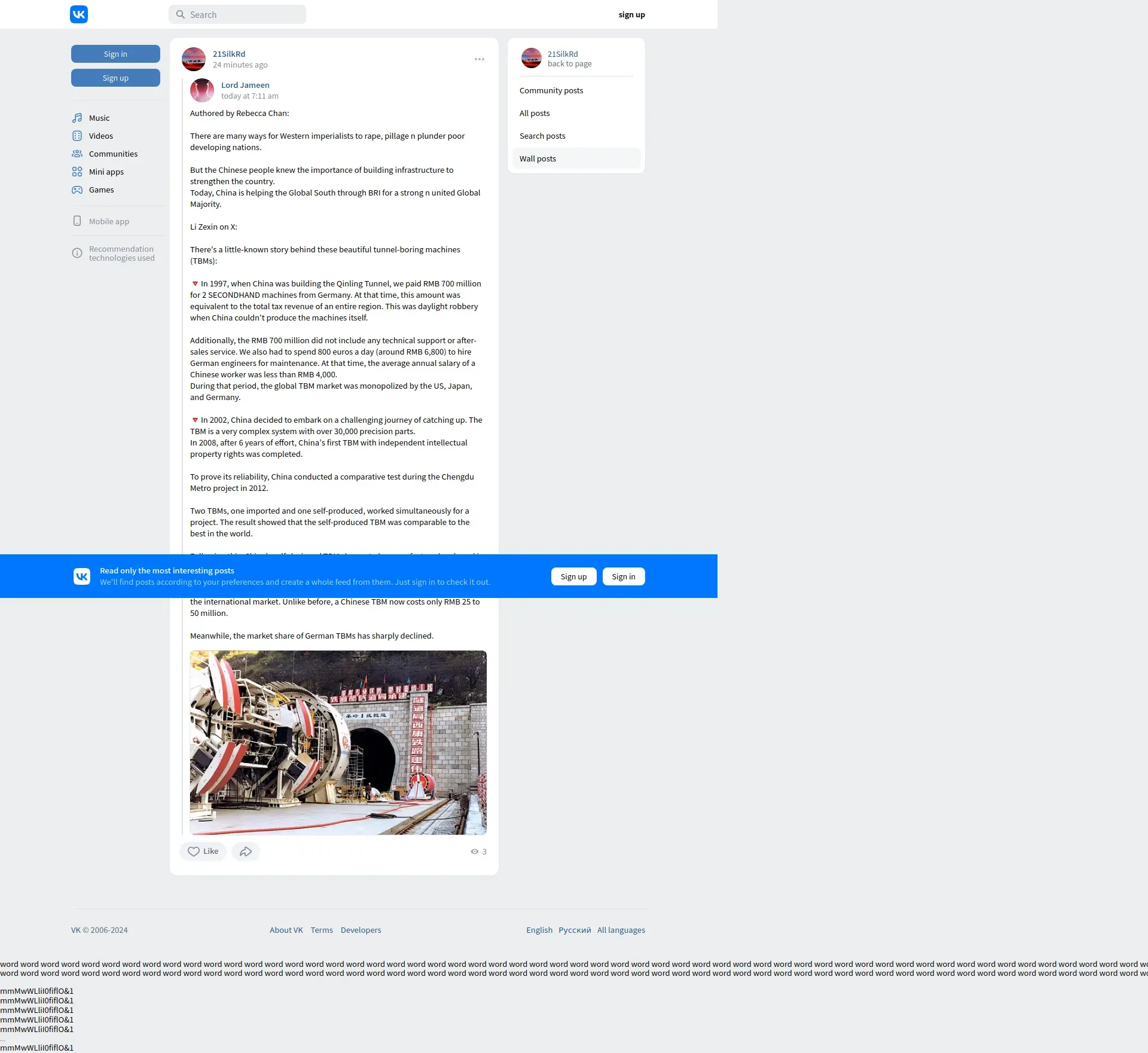1148x1053 pixels.
Task: Open Communities from the sidebar
Action: (x=113, y=154)
